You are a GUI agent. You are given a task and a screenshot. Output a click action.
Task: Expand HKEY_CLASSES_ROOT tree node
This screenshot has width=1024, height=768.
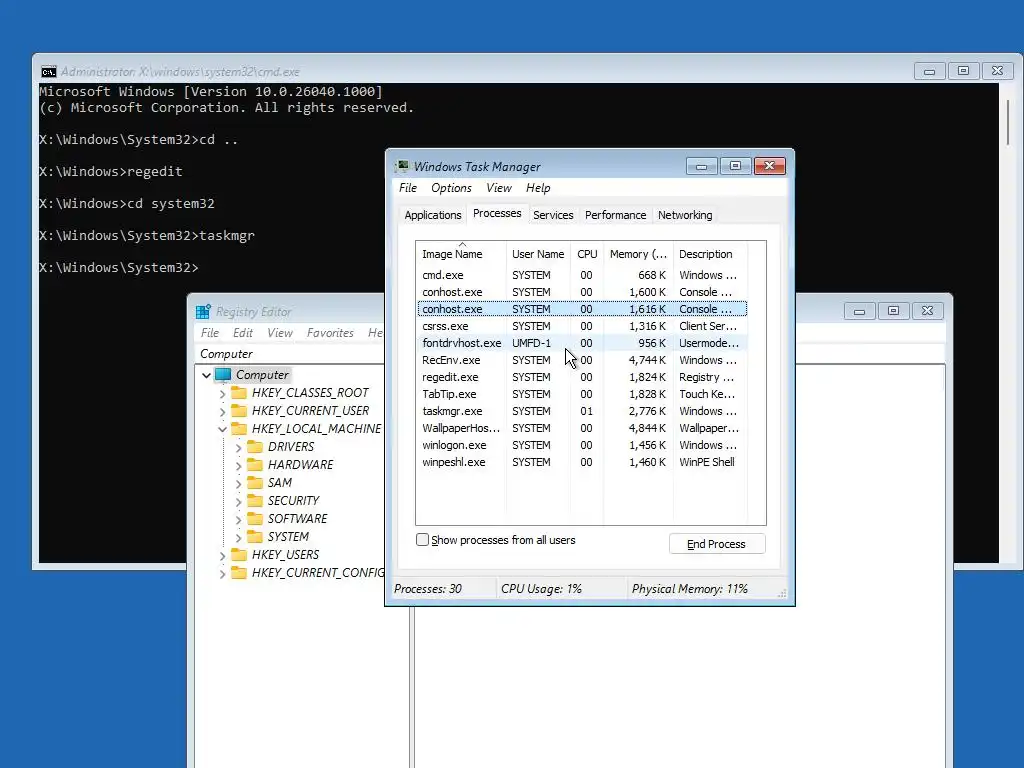point(222,393)
